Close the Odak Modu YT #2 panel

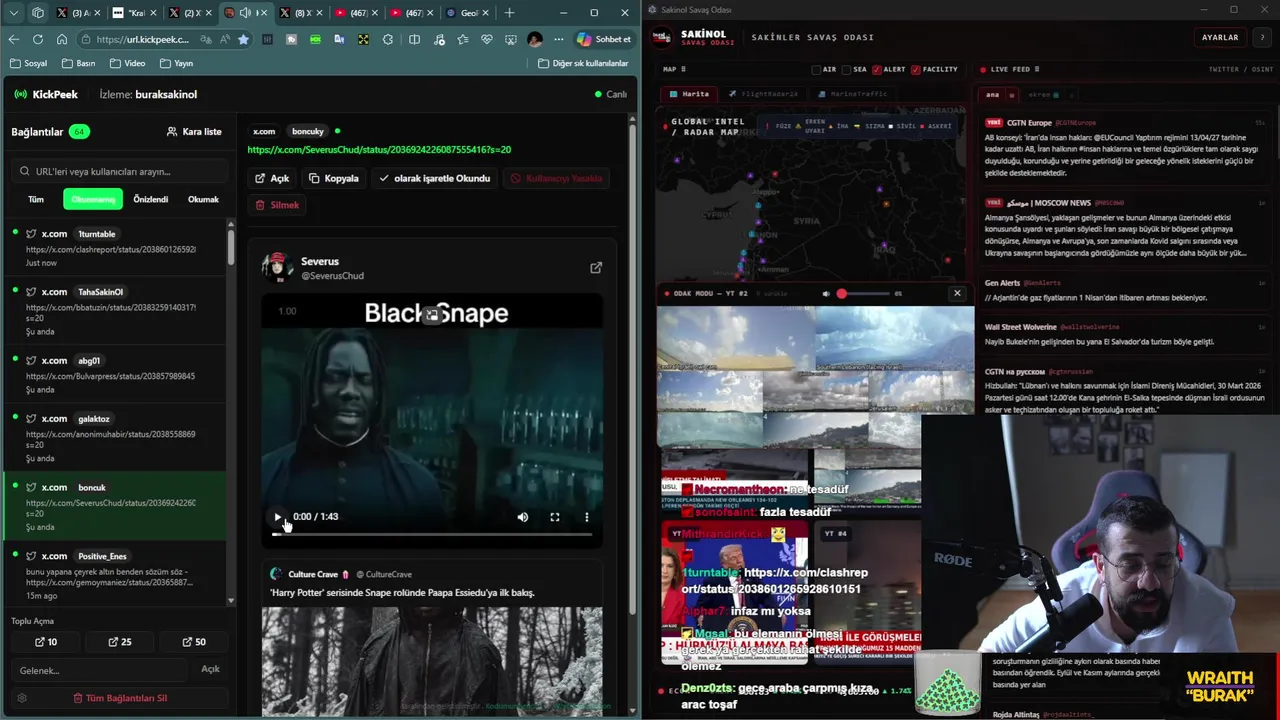pos(957,293)
